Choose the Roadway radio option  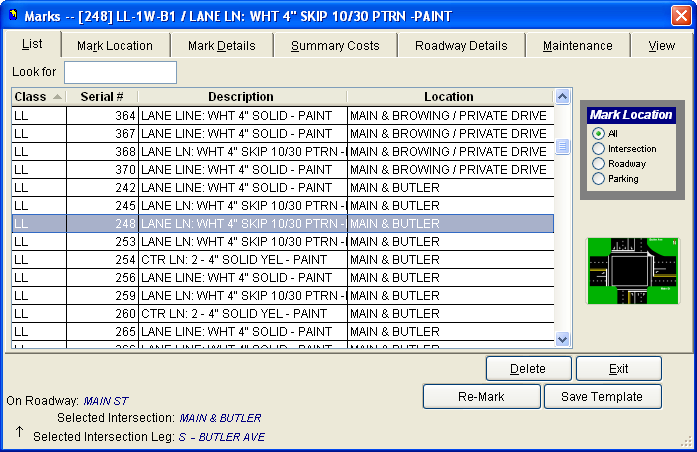point(598,164)
